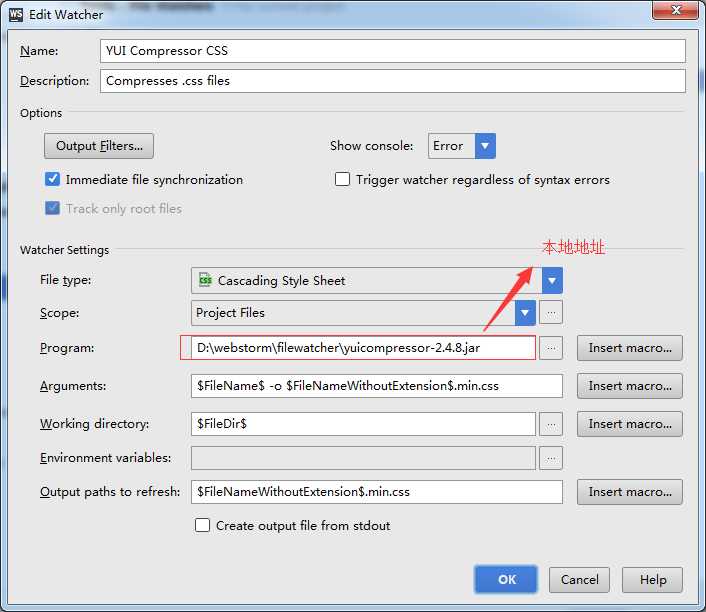Toggle Track only root files checkbox
Viewport: 706px width, 612px height.
pos(52,208)
